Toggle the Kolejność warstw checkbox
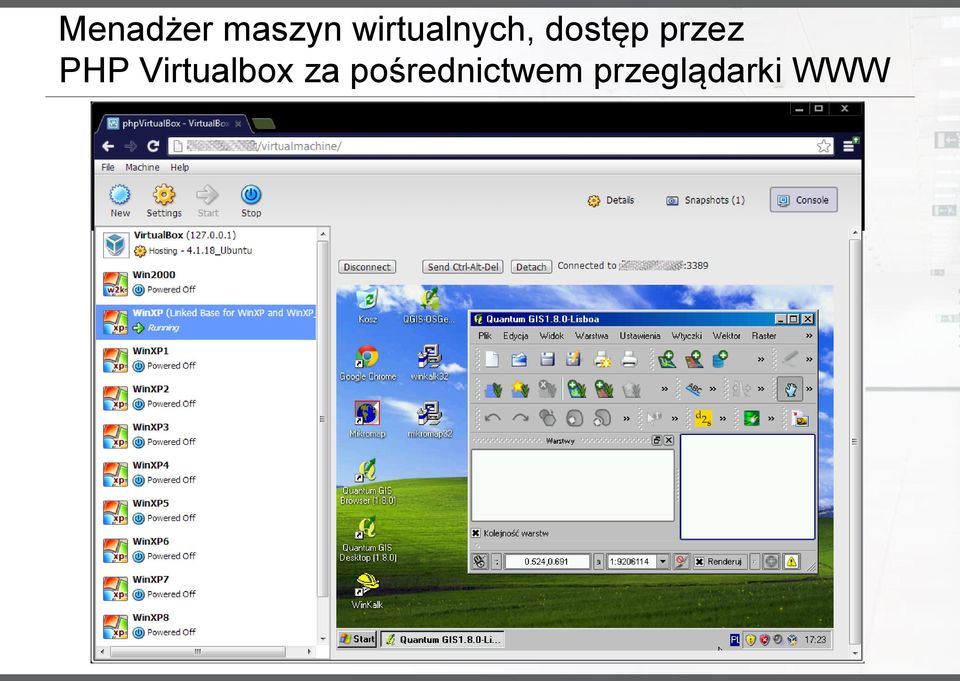Image resolution: width=960 pixels, height=681 pixels. pos(476,533)
